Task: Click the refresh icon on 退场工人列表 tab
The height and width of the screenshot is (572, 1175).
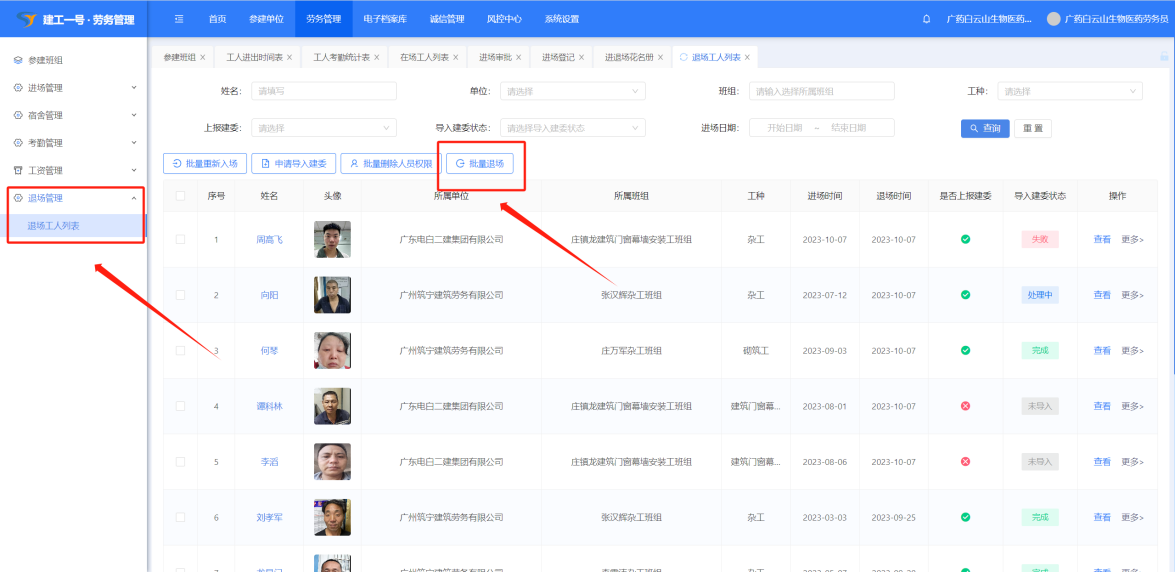Action: pyautogui.click(x=684, y=57)
